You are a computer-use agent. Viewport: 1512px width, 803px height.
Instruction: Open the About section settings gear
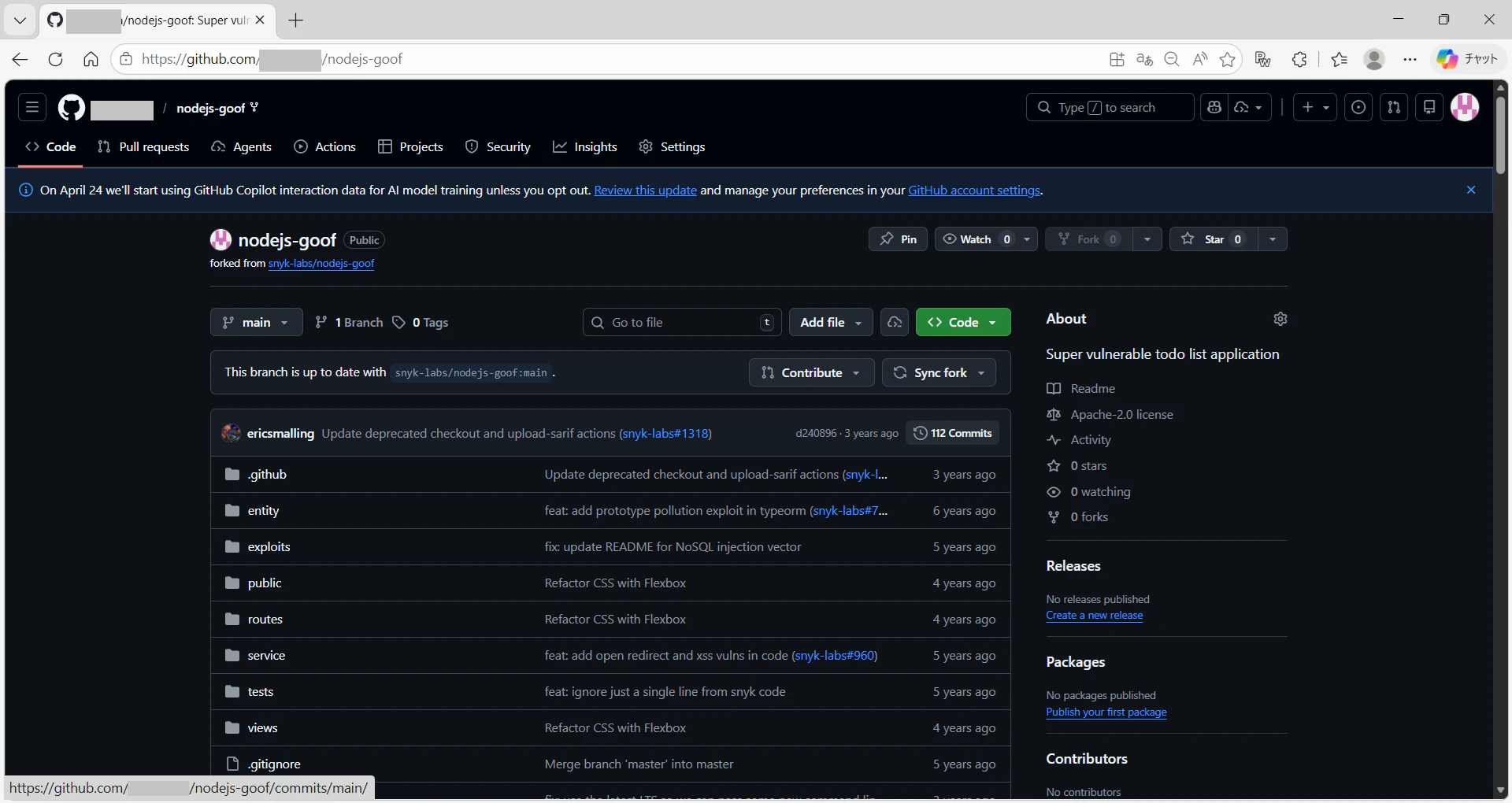1280,319
